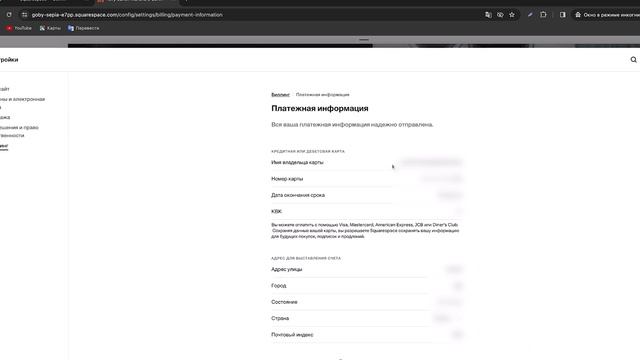
Task: Click the incognito window indicator
Action: point(607,15)
